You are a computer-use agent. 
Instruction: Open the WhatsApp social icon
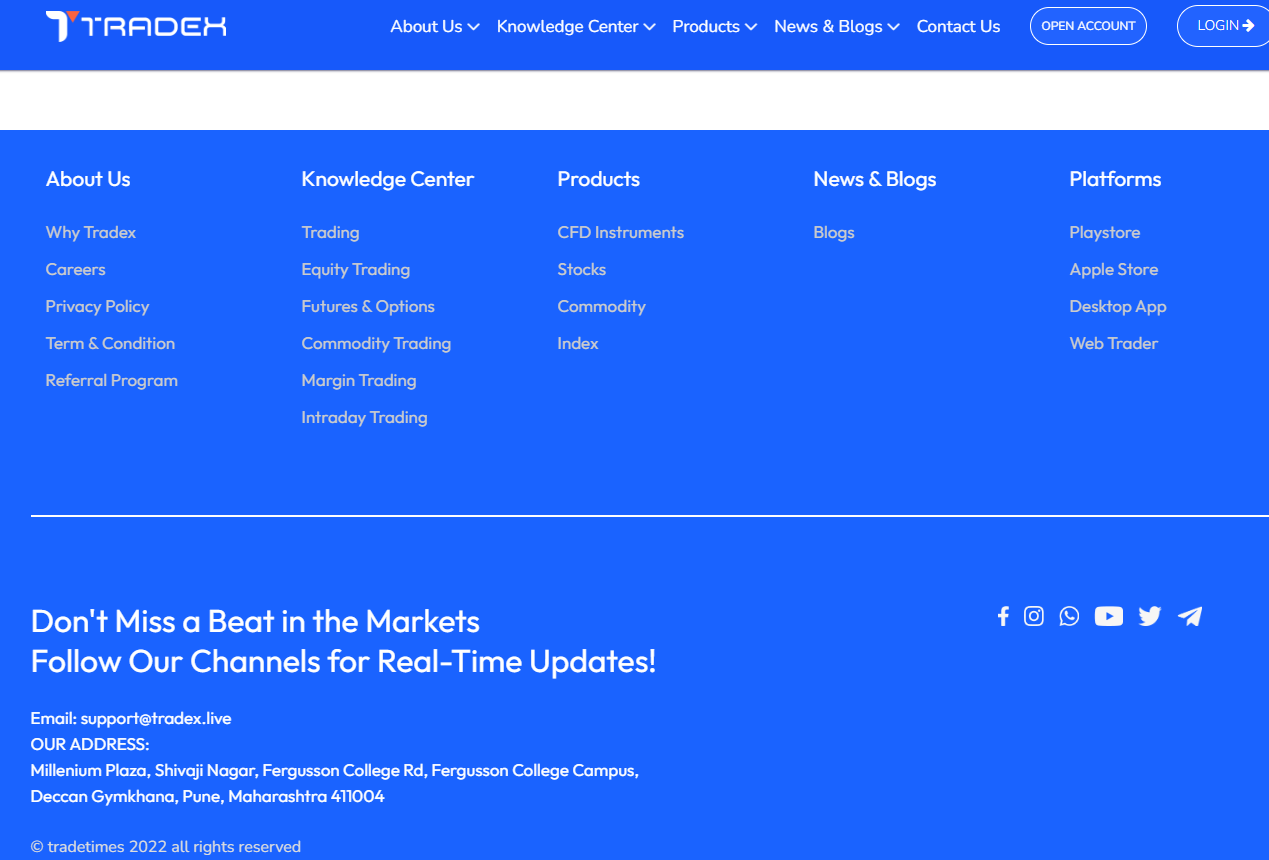pyautogui.click(x=1070, y=616)
